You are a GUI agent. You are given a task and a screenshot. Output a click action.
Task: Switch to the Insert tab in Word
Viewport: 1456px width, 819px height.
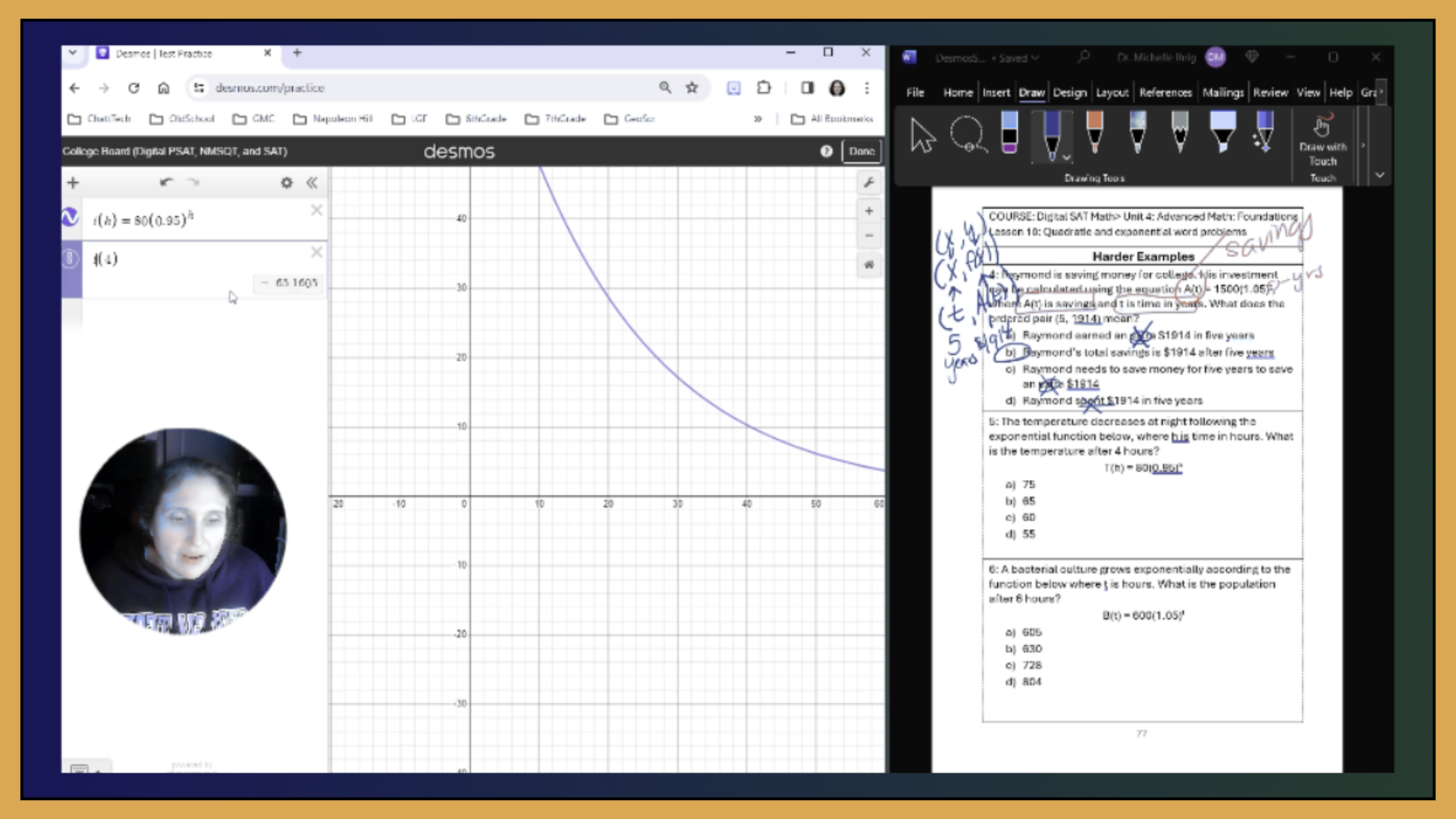(996, 93)
